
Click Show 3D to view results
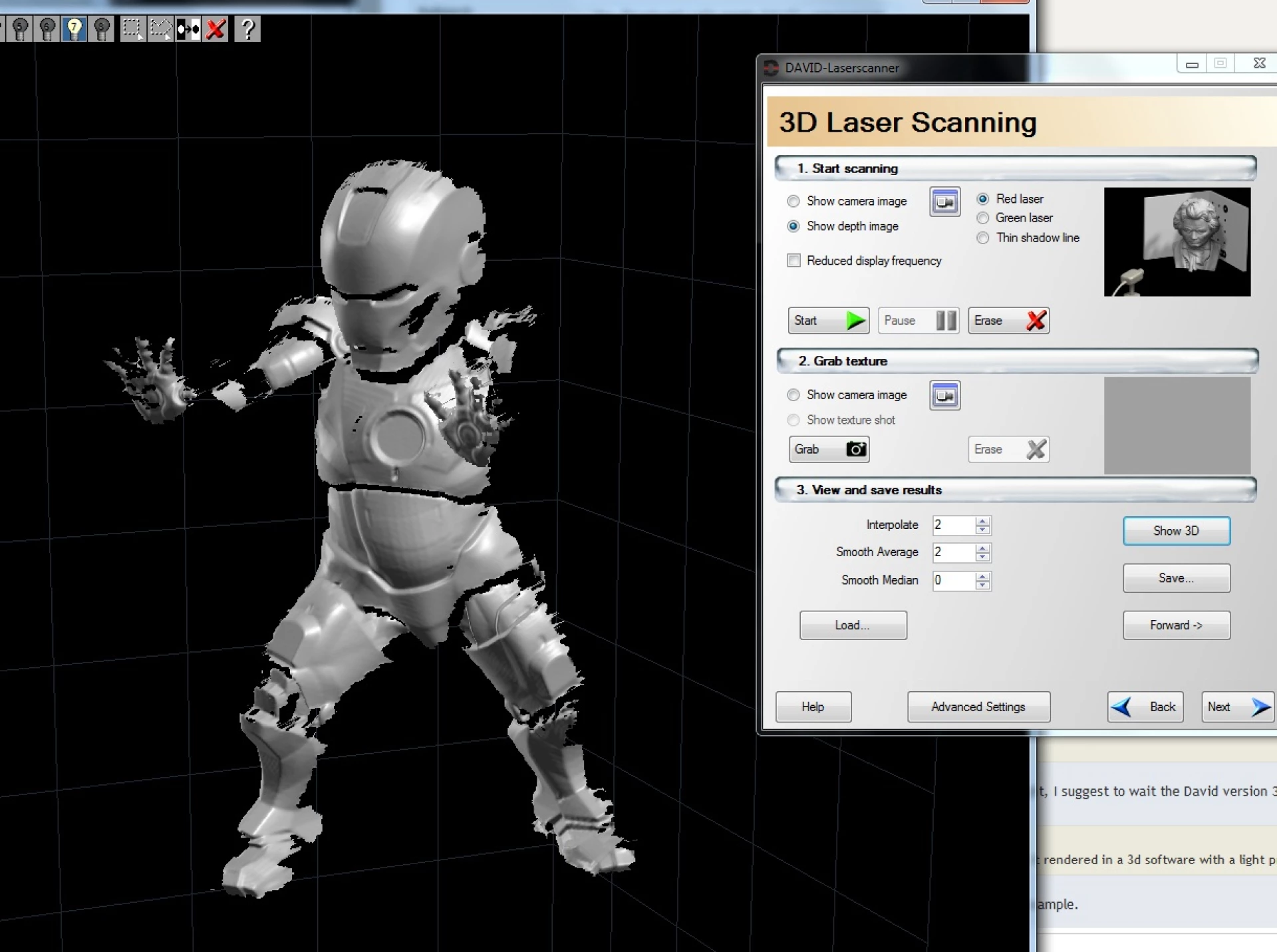click(1176, 530)
